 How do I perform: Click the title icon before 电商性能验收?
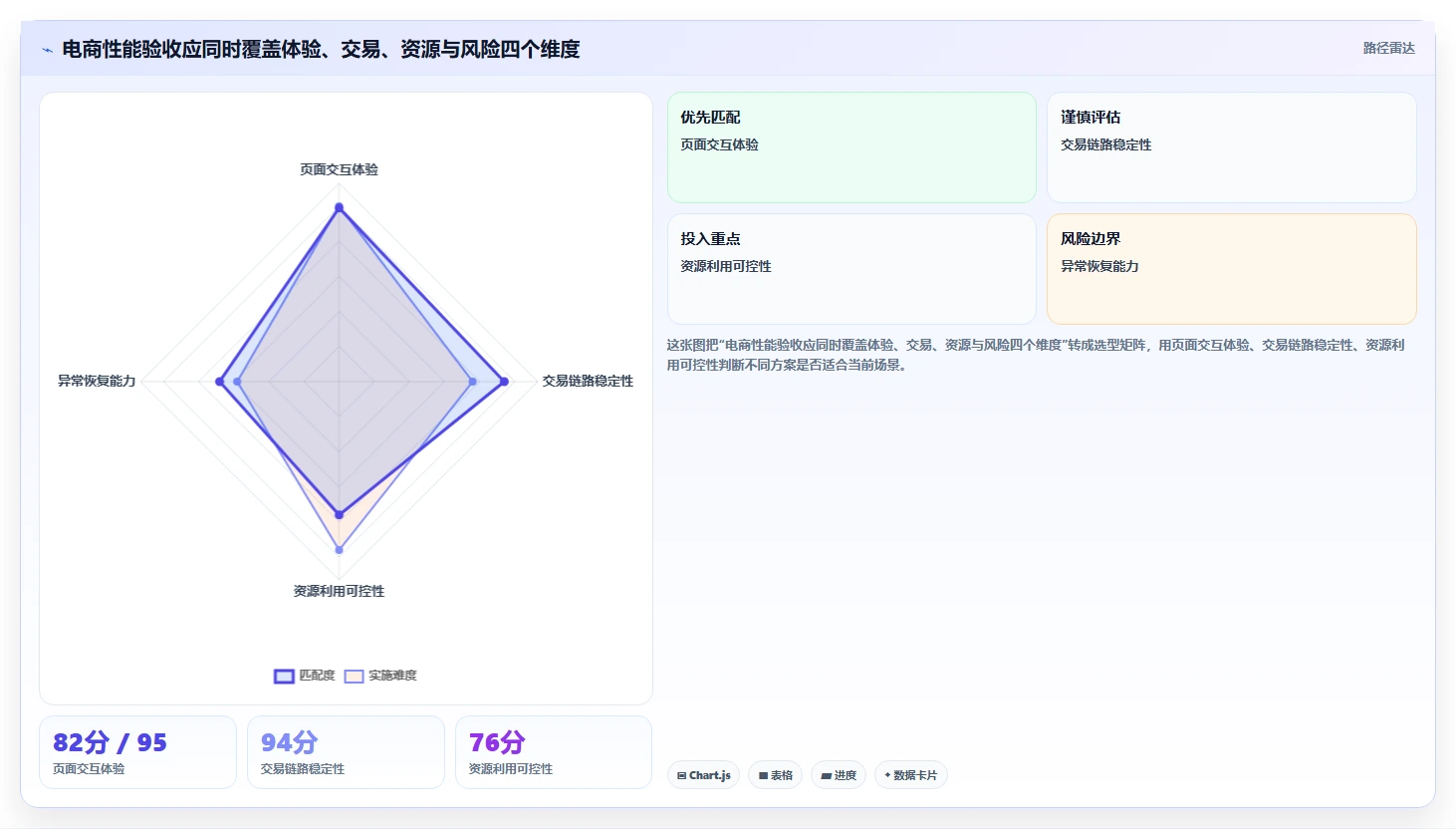47,50
